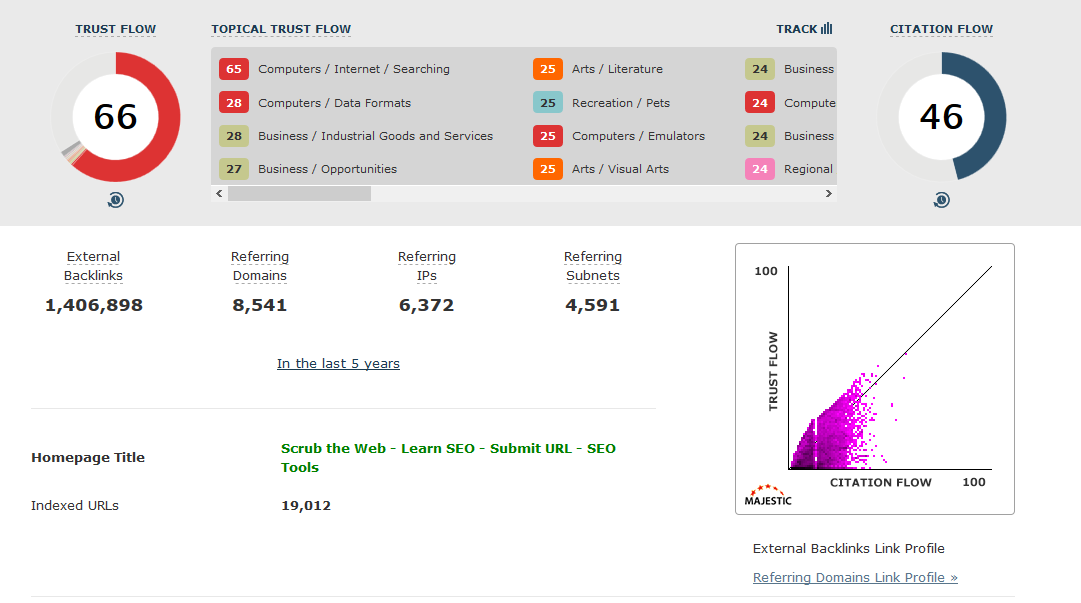Open the Recreation / Pets topic
This screenshot has width=1081, height=603.
tap(620, 103)
